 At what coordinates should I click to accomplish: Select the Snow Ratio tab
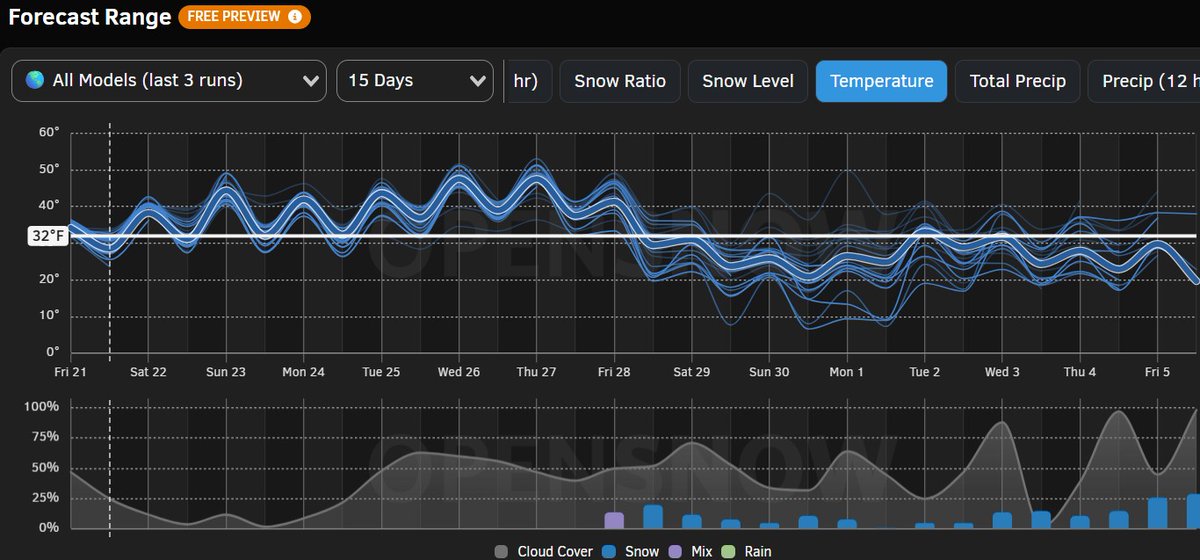pyautogui.click(x=620, y=81)
